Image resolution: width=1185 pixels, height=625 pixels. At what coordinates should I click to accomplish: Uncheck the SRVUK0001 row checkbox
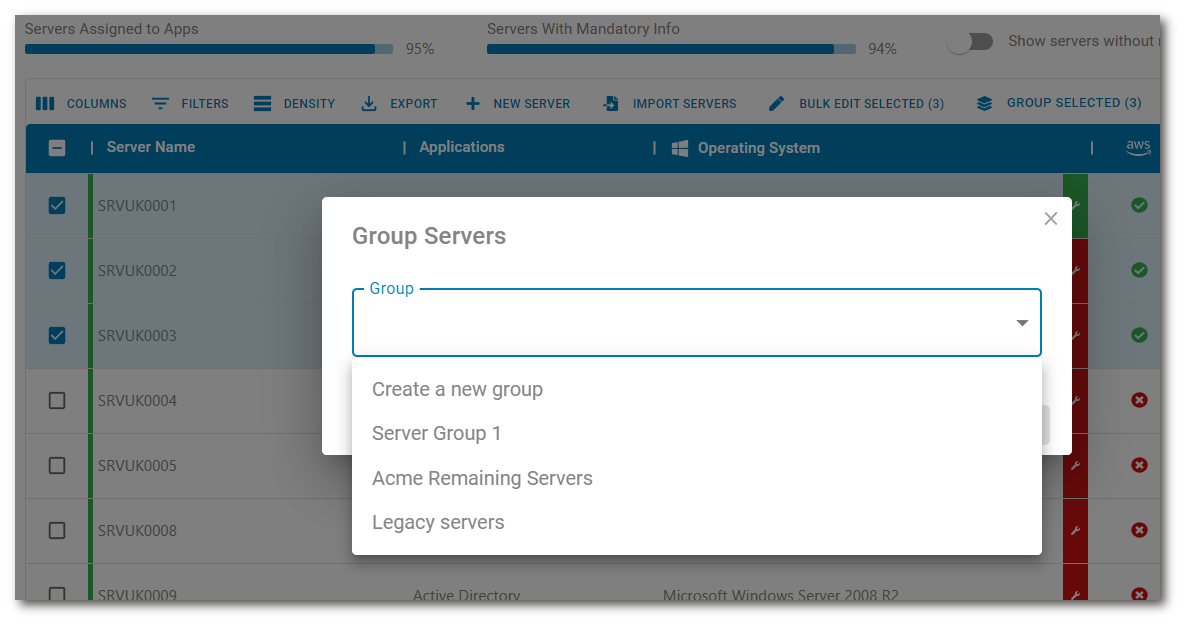click(57, 205)
